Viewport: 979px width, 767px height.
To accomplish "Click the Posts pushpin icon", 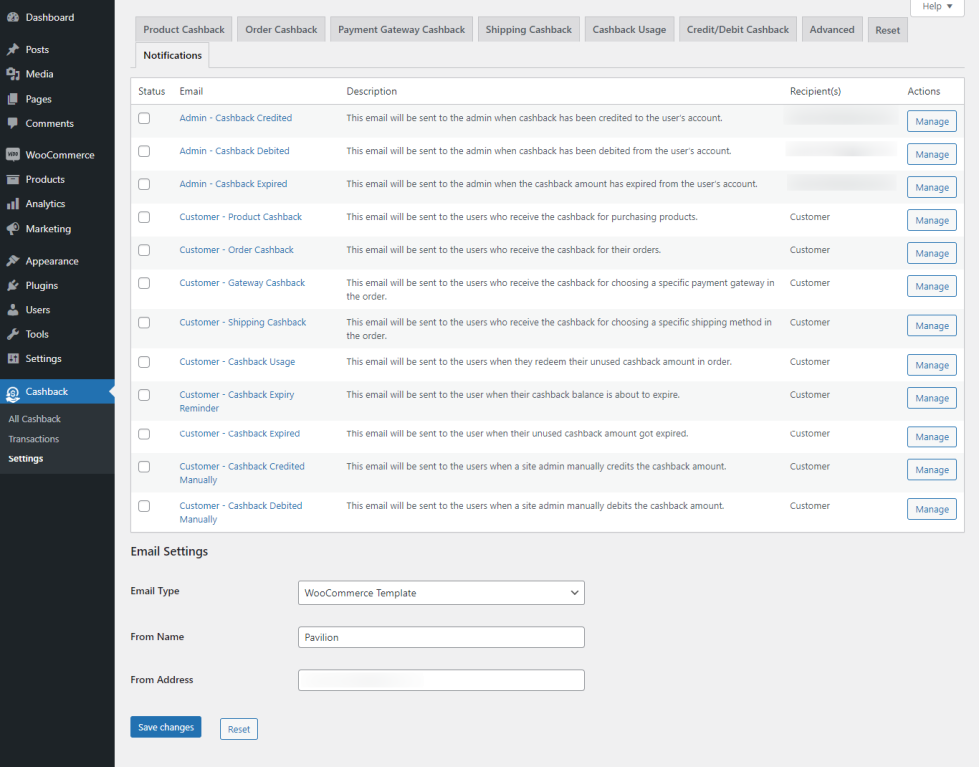I will (x=12, y=49).
